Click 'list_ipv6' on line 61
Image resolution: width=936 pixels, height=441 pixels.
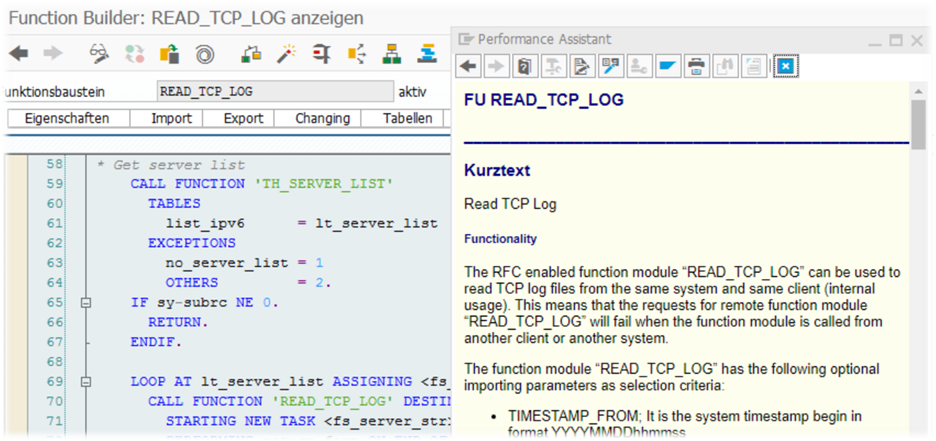coord(205,223)
